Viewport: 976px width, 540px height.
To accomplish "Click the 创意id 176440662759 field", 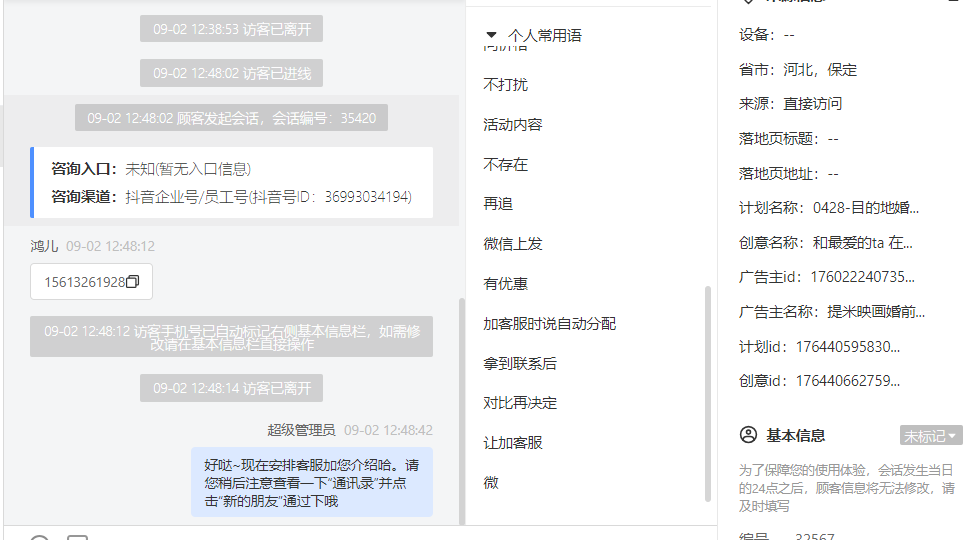I will (x=819, y=380).
